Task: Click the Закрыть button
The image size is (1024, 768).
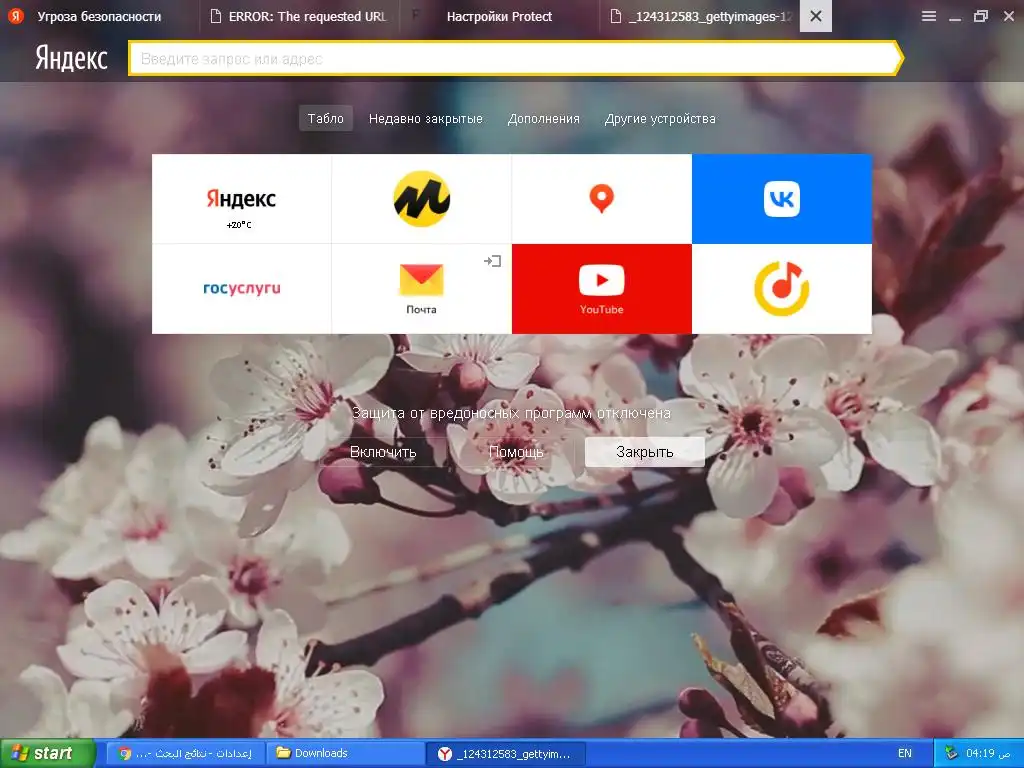Action: coord(645,452)
